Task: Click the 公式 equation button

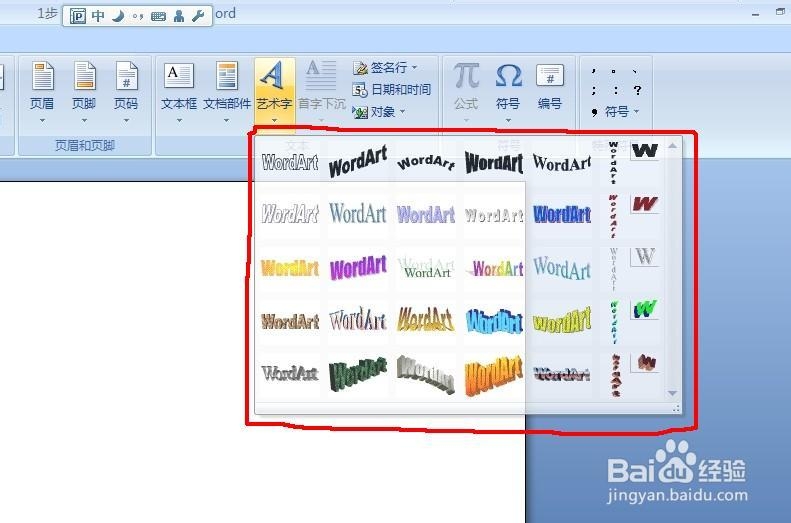Action: [466, 92]
